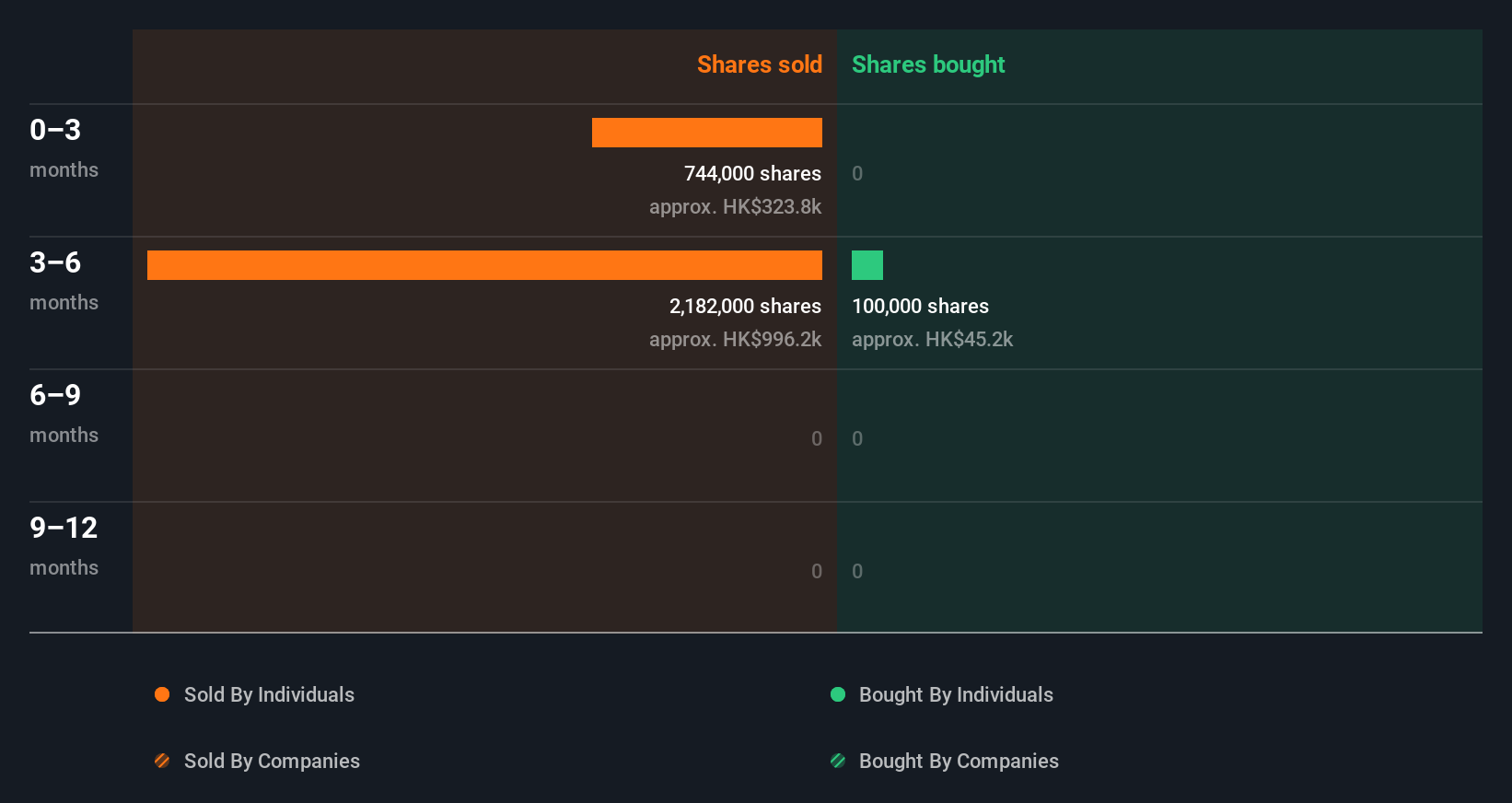Toggle the Bought By Companies legend label
Screen dimensions: 1512x803
coord(959,761)
